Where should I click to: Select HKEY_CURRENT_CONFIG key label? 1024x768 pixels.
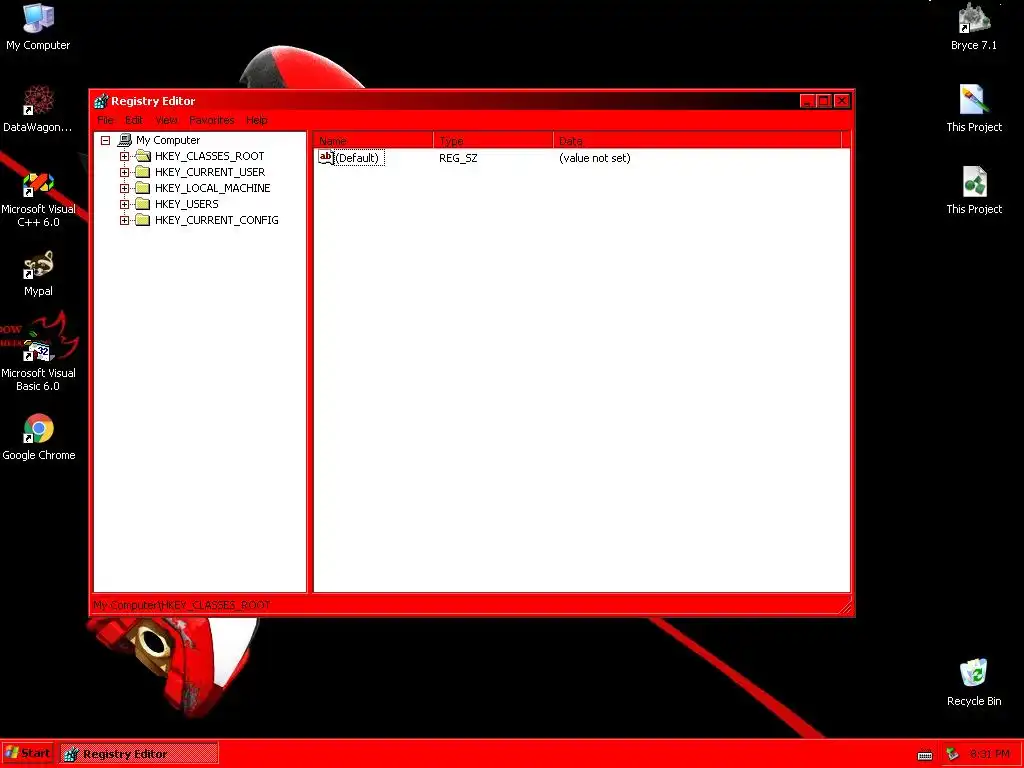click(x=217, y=220)
